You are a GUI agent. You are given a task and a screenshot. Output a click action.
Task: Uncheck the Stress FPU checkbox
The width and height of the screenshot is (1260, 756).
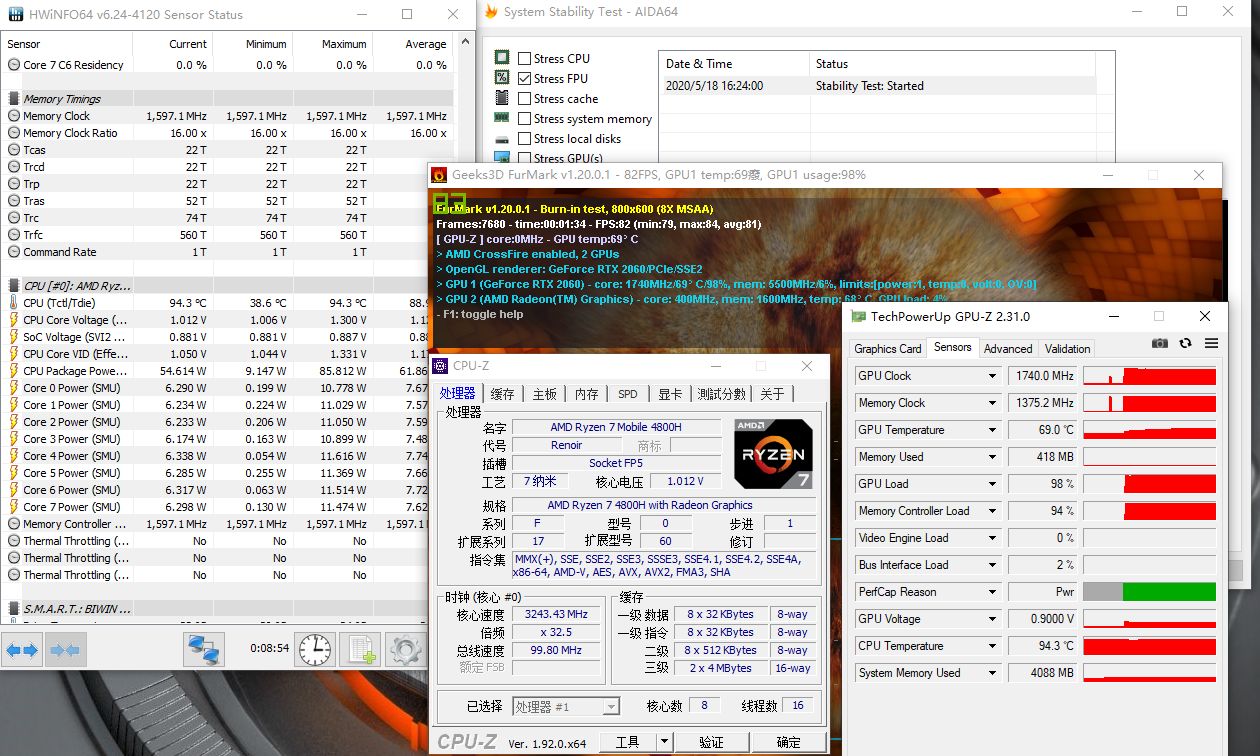(525, 79)
